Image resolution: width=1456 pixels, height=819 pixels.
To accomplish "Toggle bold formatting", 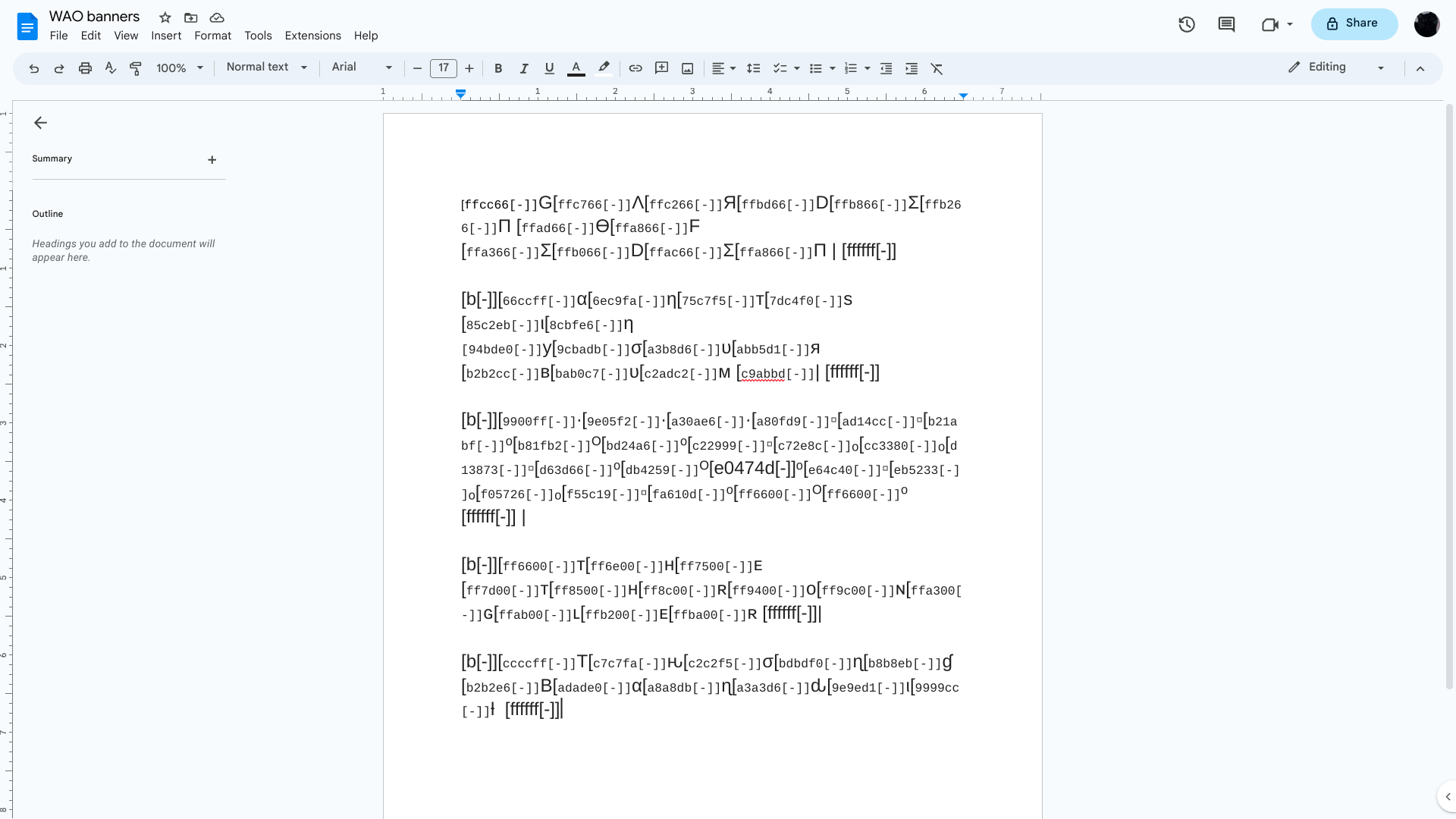I will [498, 68].
